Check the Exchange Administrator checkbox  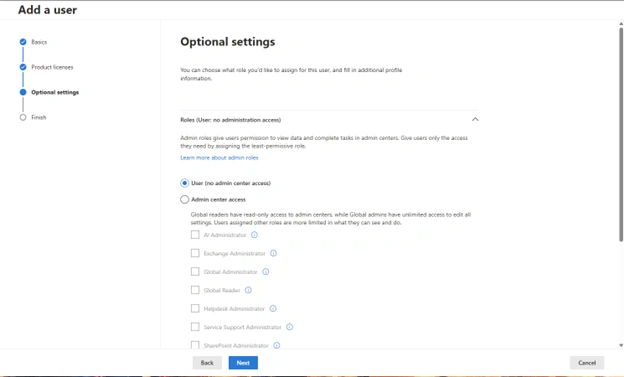(x=195, y=253)
